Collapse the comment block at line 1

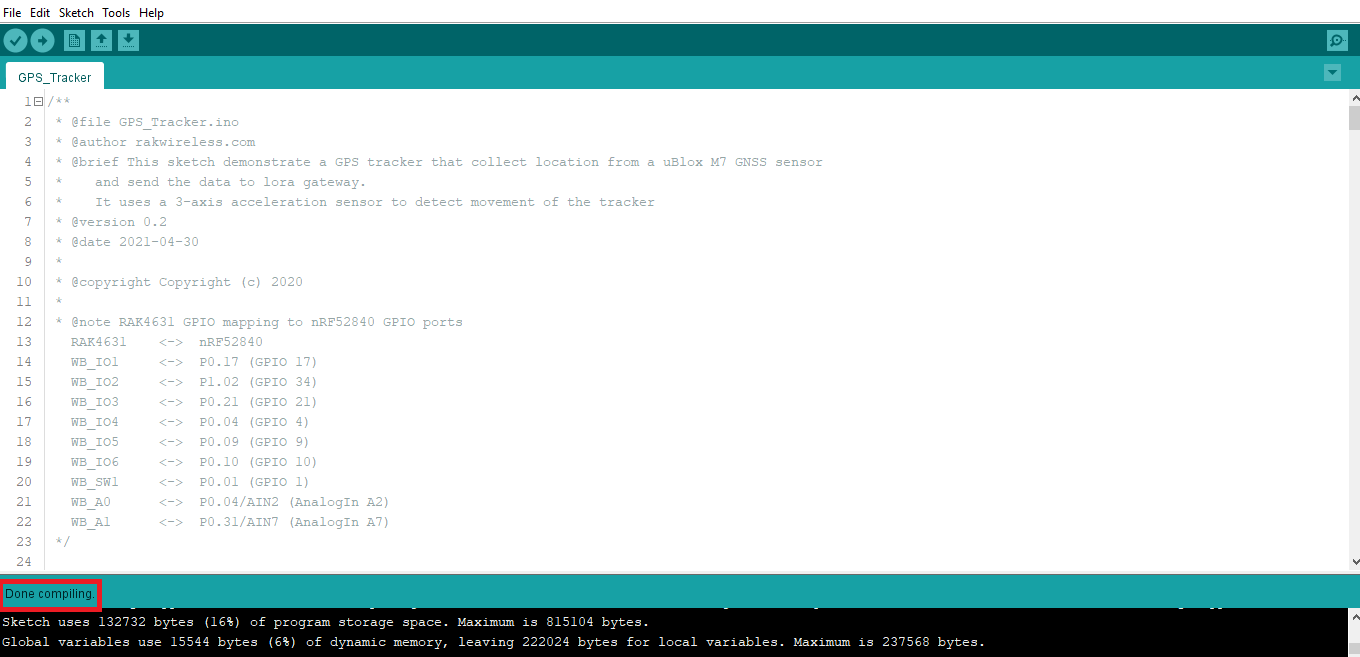38,102
